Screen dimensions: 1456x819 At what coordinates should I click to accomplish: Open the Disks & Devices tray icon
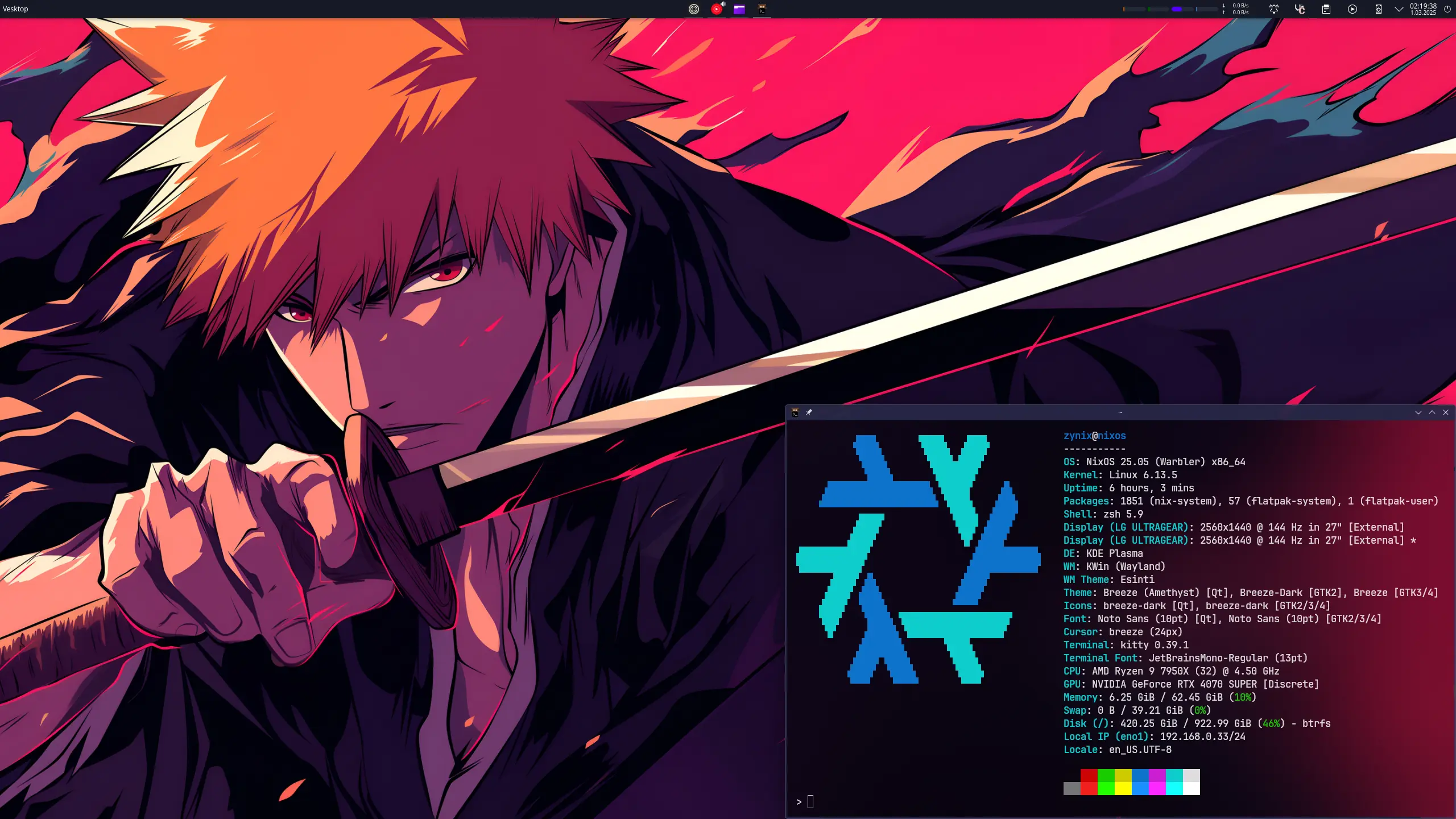tap(1379, 9)
